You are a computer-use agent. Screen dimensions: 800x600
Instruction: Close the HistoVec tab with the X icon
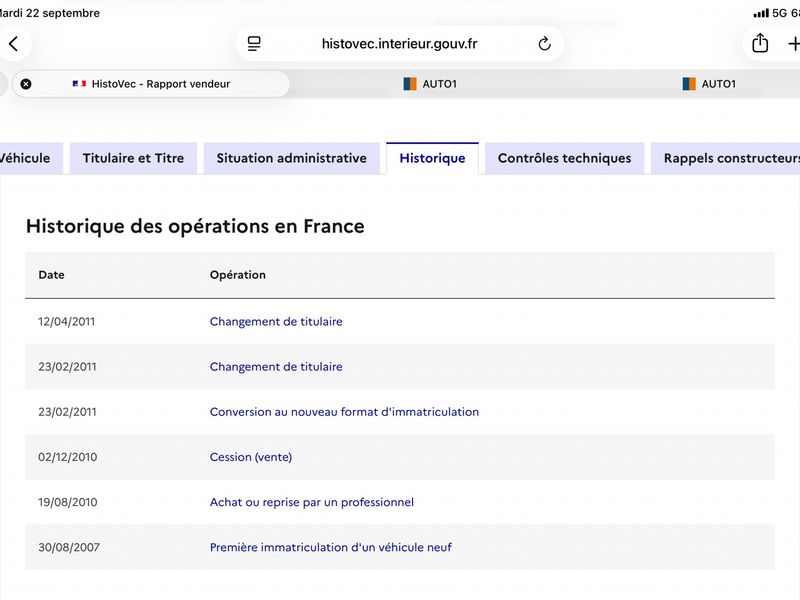click(26, 84)
